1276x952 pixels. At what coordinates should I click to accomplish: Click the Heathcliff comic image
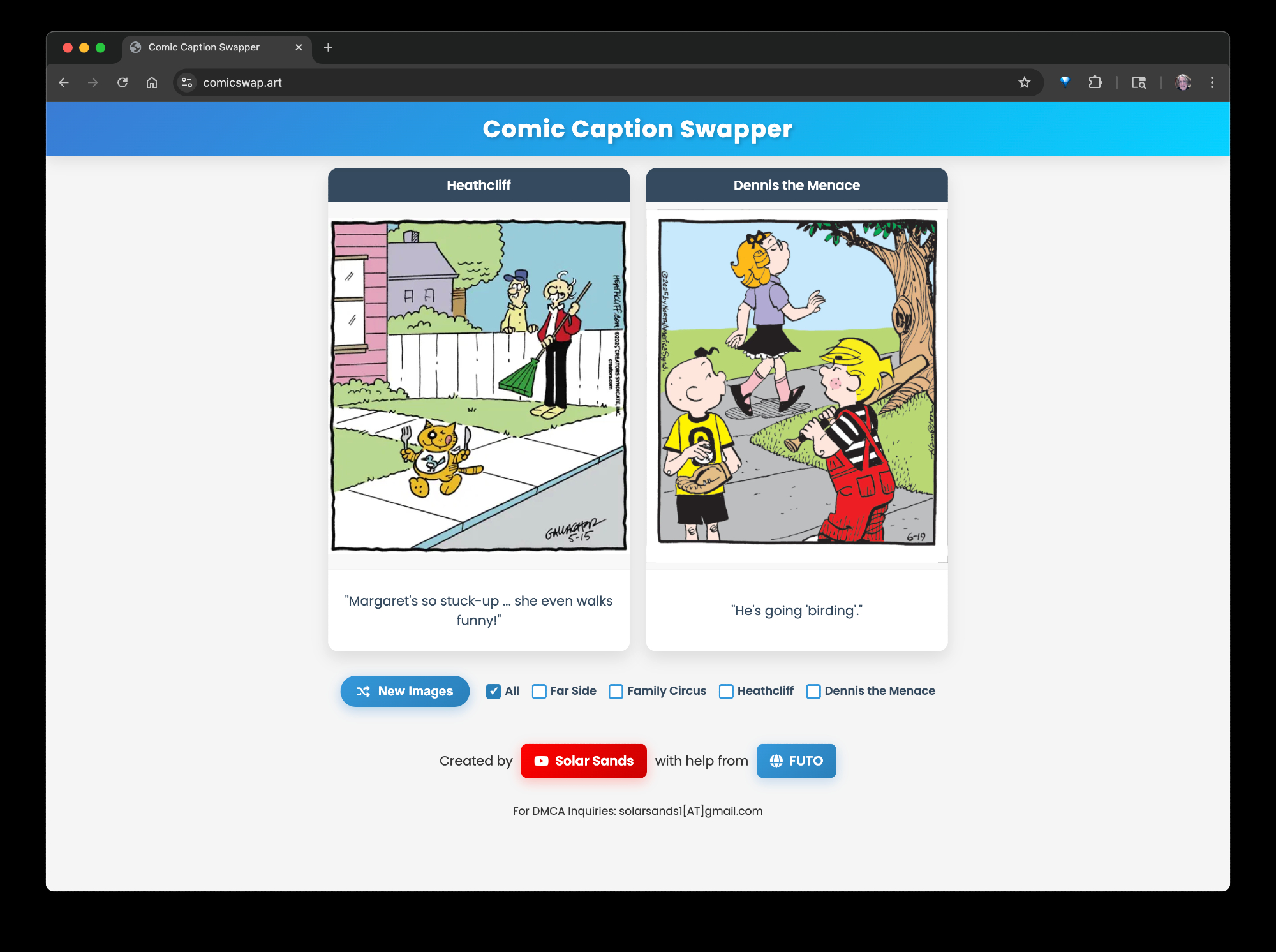click(x=478, y=385)
